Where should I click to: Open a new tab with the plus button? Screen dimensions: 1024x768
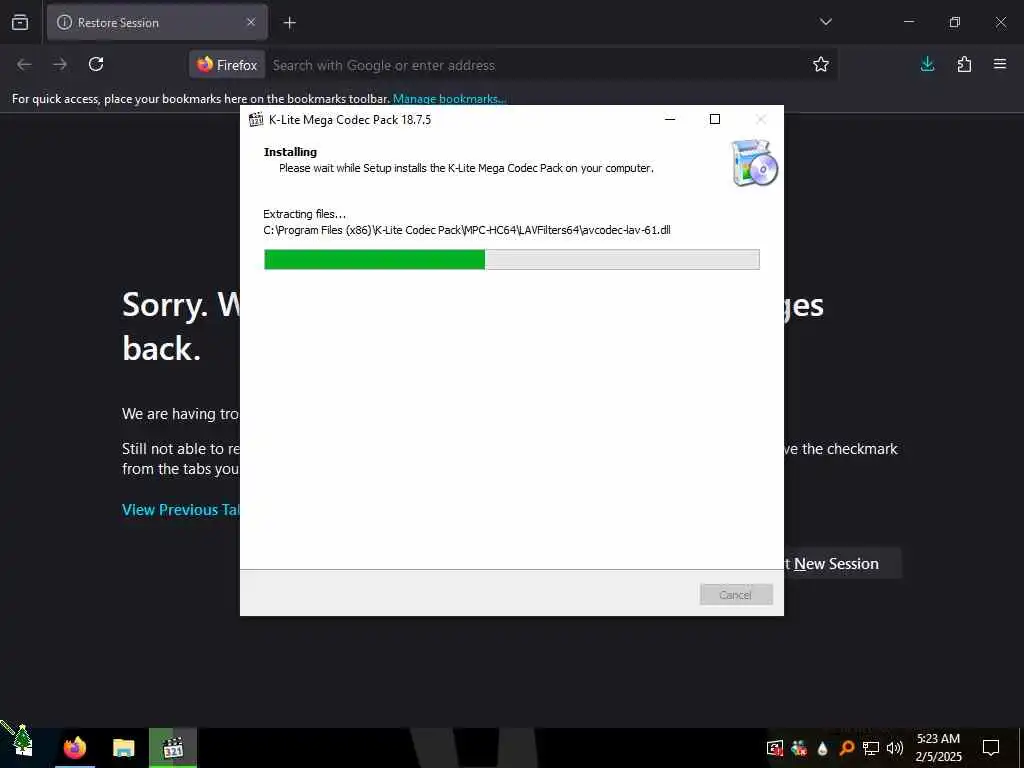289,23
